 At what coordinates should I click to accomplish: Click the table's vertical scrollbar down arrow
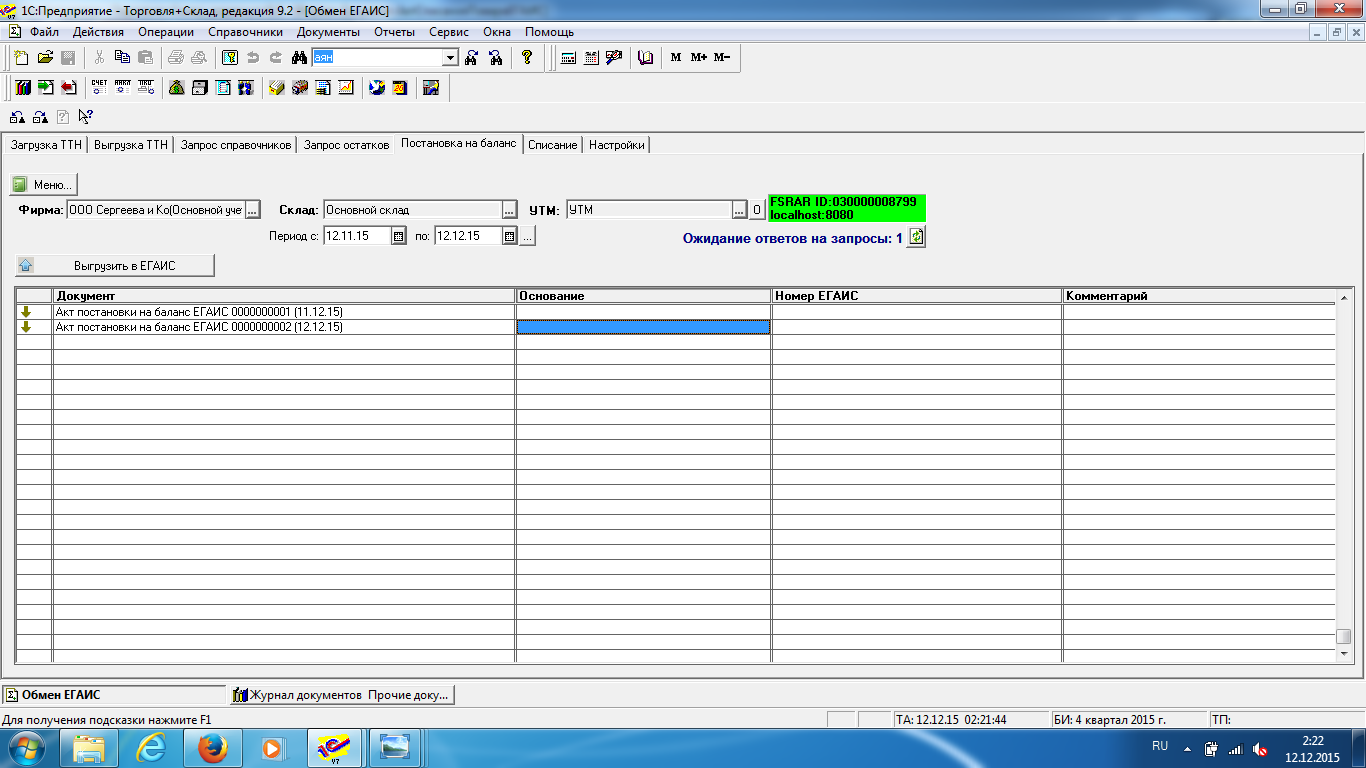pyautogui.click(x=1343, y=653)
